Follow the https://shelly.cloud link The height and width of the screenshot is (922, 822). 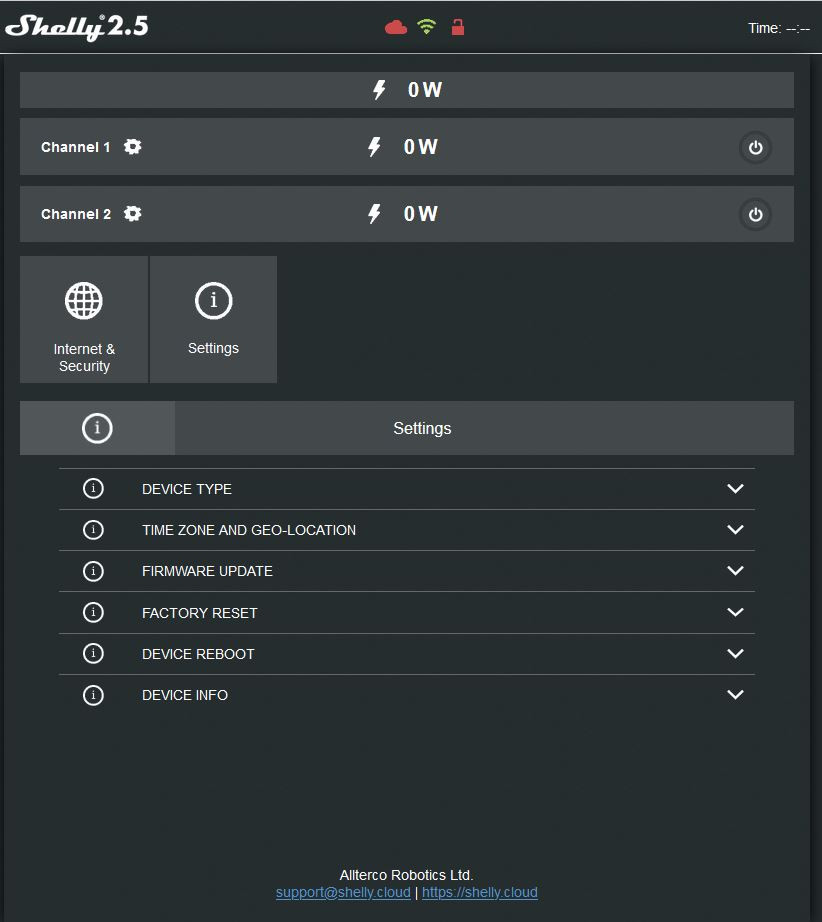click(480, 892)
